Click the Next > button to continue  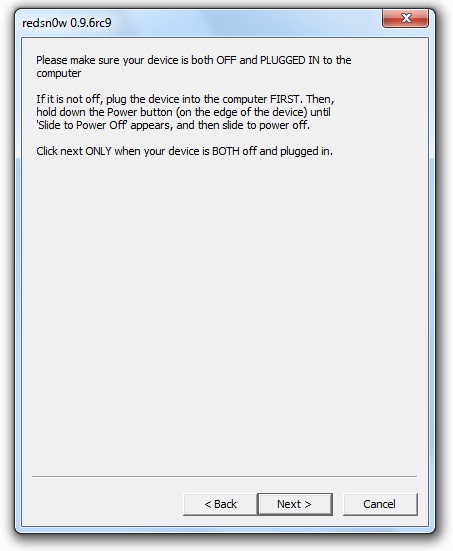[295, 504]
